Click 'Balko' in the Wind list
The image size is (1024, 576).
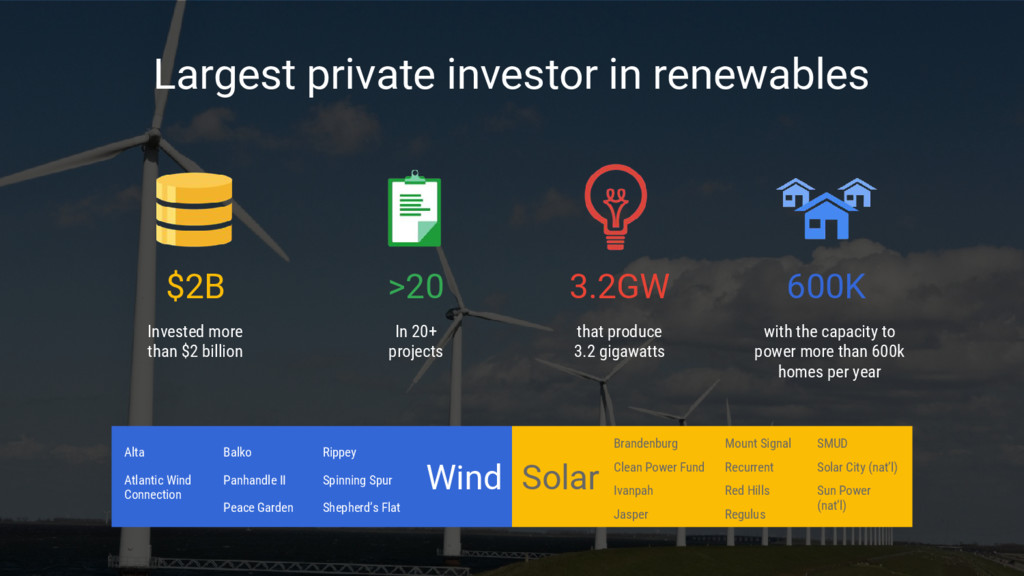[237, 452]
